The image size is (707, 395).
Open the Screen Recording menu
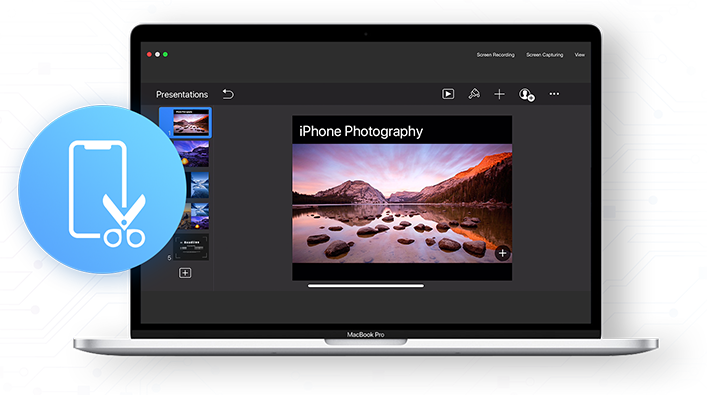(x=495, y=55)
